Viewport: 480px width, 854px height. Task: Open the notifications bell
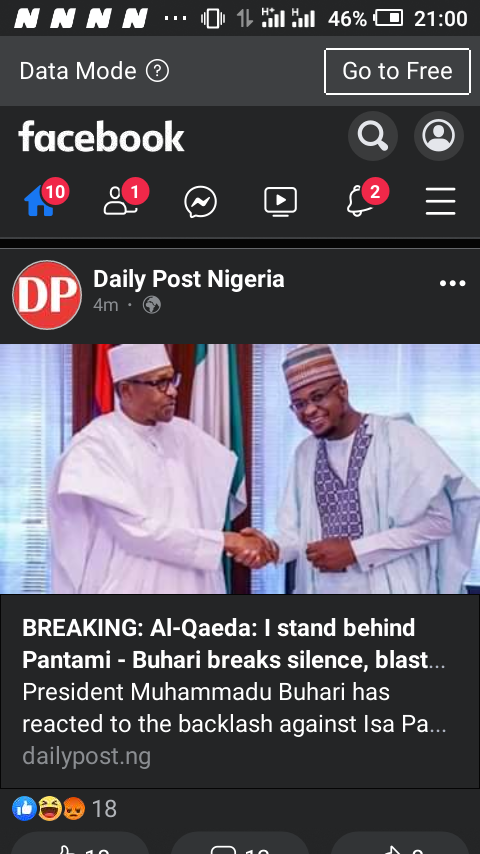click(360, 201)
